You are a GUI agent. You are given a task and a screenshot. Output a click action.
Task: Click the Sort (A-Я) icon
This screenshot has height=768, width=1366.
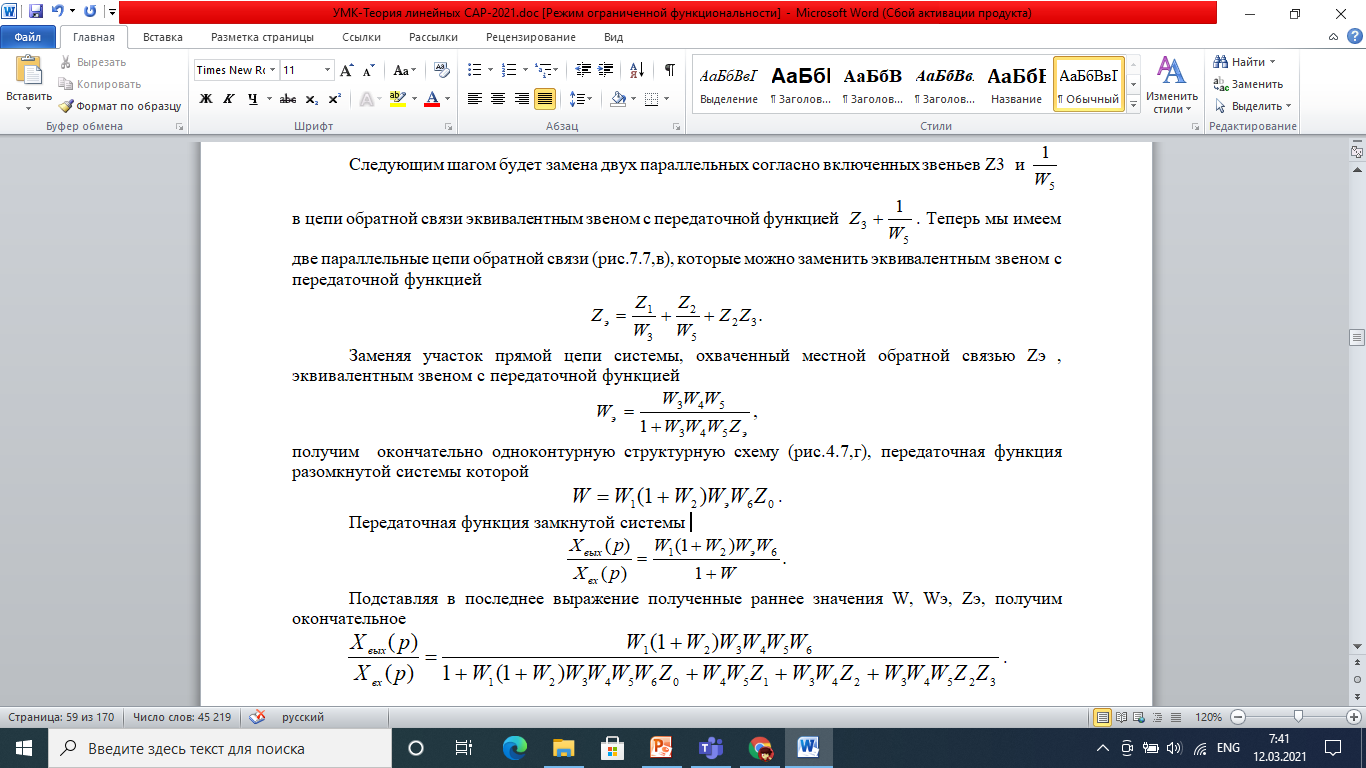(x=635, y=70)
